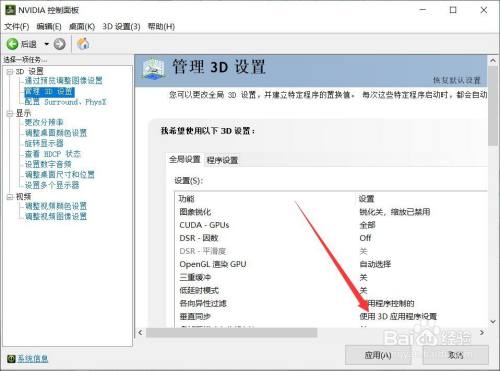Image resolution: width=500 pixels, height=371 pixels.
Task: Click the Off value for DSR factor
Action: (x=365, y=238)
